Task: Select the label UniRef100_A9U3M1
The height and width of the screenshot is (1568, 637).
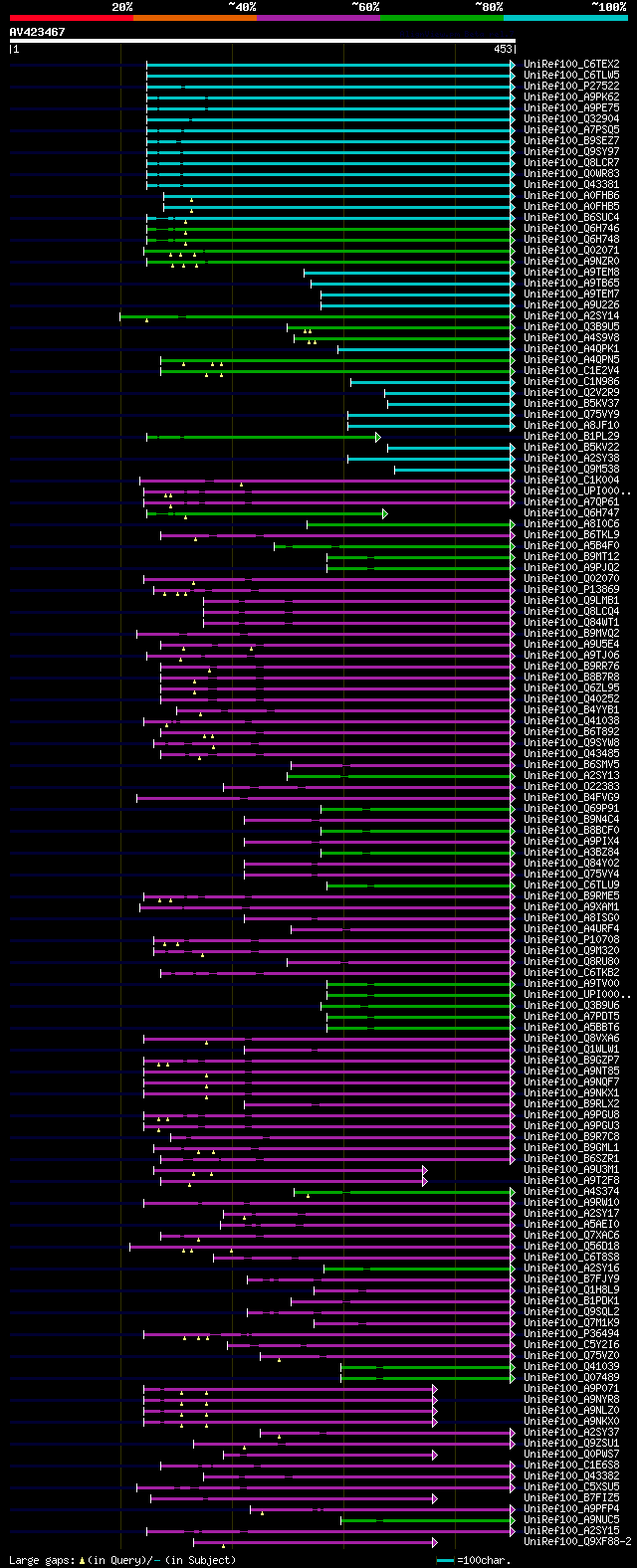Action: pyautogui.click(x=571, y=1169)
